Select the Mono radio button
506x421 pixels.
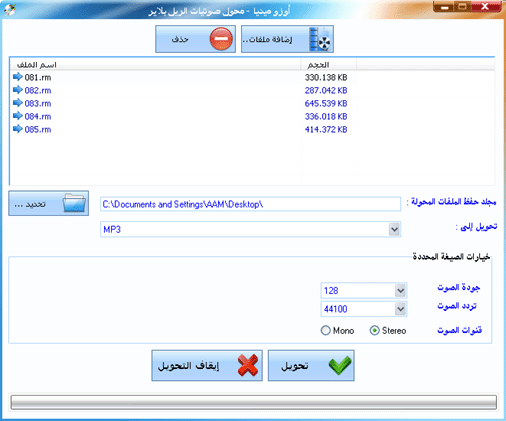(326, 330)
